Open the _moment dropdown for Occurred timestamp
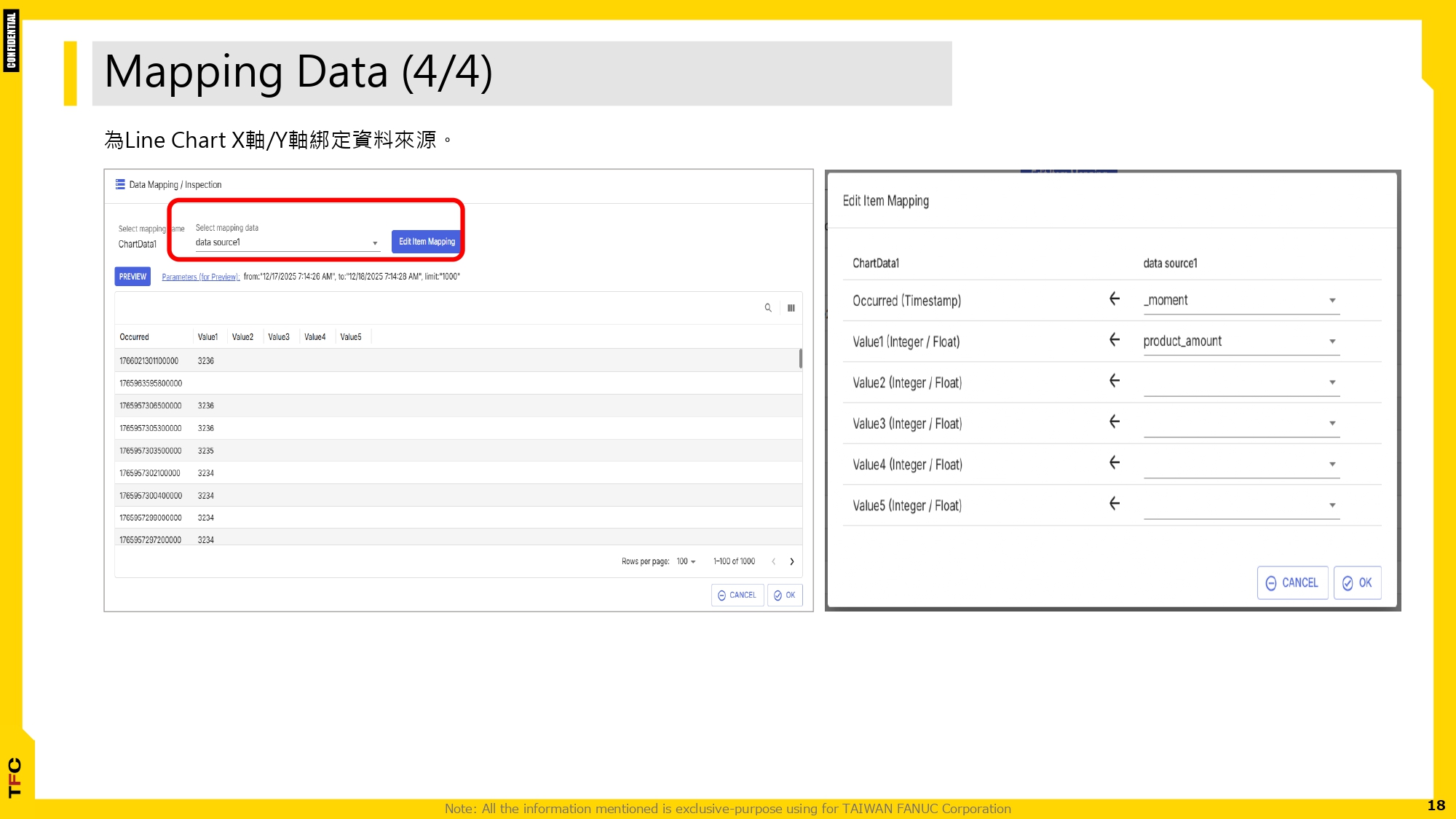 pos(1333,300)
